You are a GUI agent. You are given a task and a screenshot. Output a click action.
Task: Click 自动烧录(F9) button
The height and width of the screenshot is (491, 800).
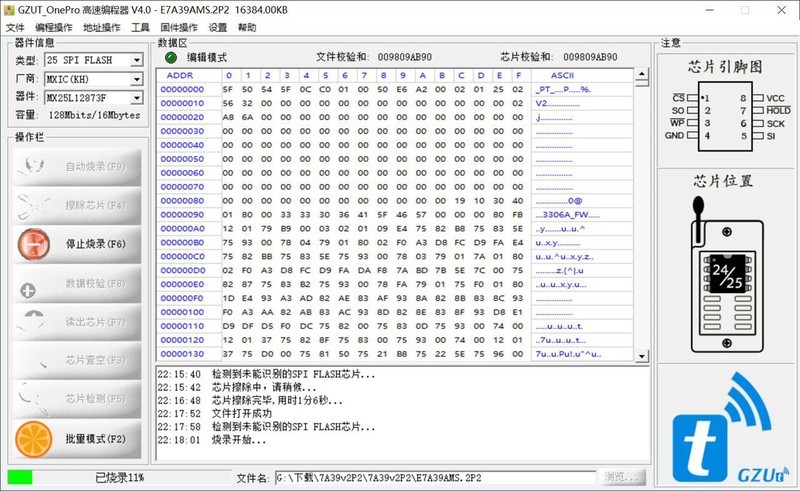click(77, 166)
